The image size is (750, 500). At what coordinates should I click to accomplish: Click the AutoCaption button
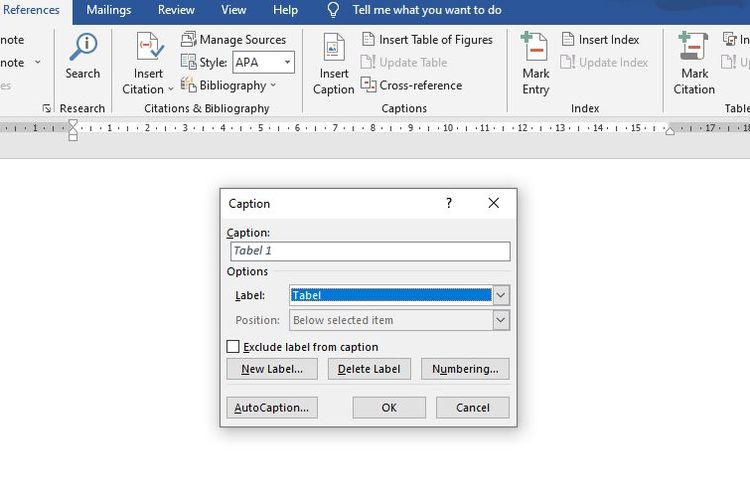pyautogui.click(x=272, y=408)
